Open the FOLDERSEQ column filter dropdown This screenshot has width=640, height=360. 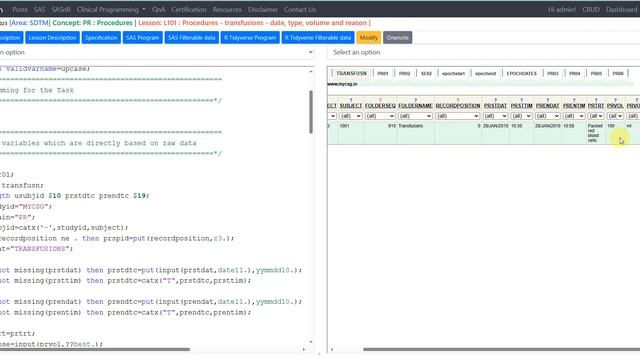[x=380, y=116]
